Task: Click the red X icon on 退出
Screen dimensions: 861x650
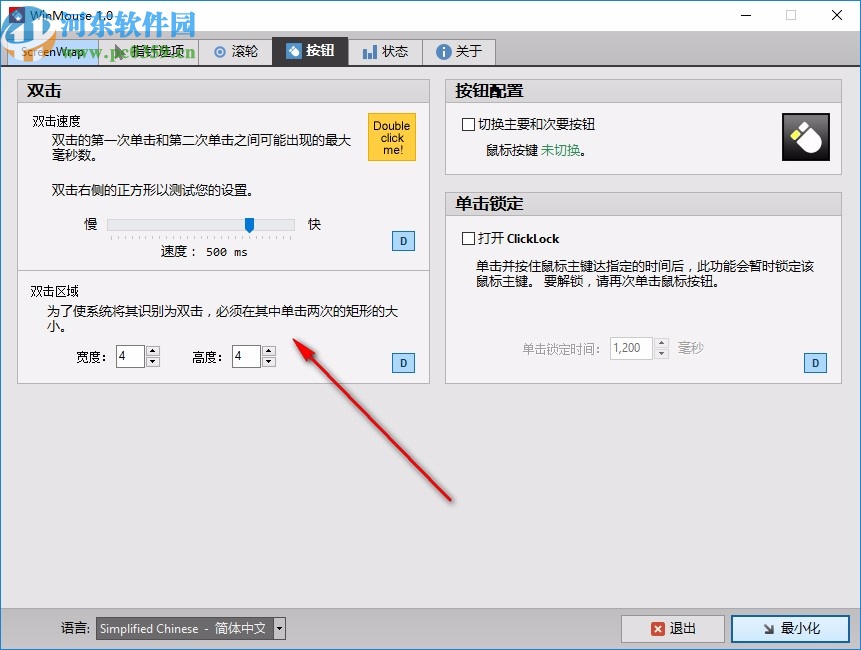Action: [657, 629]
